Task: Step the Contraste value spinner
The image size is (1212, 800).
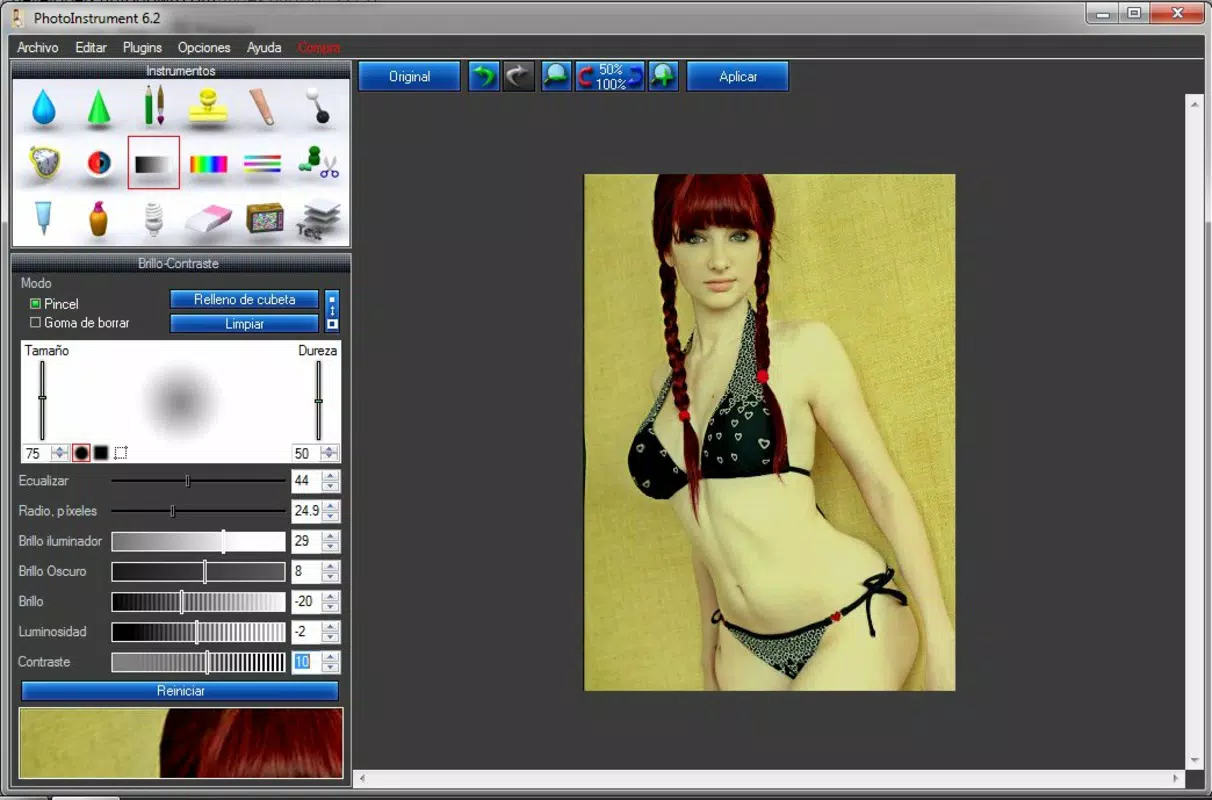Action: pyautogui.click(x=331, y=662)
